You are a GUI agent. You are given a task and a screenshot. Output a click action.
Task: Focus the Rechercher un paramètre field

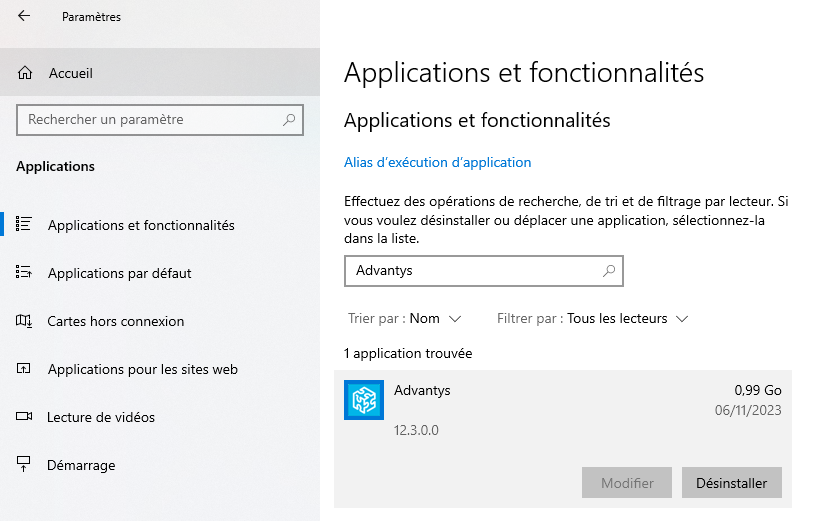click(x=150, y=120)
